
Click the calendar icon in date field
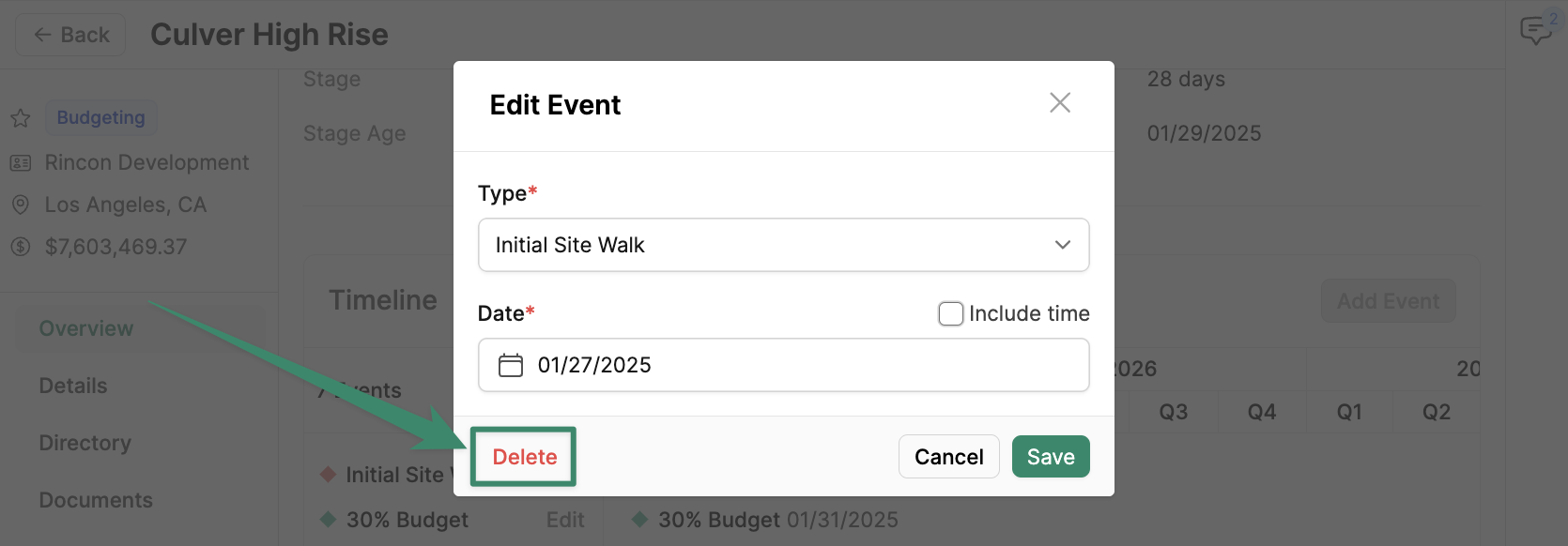pyautogui.click(x=511, y=365)
